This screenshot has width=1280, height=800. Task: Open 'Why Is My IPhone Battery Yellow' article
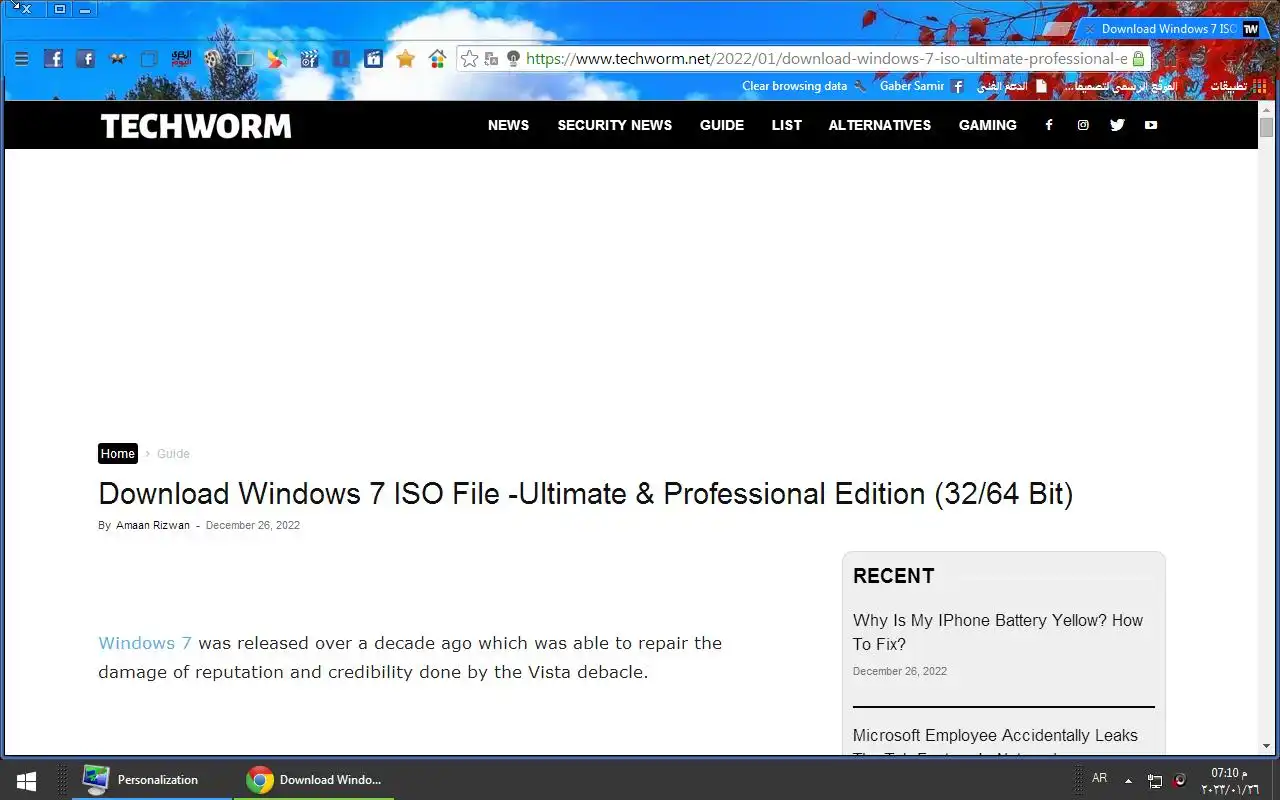tap(998, 632)
